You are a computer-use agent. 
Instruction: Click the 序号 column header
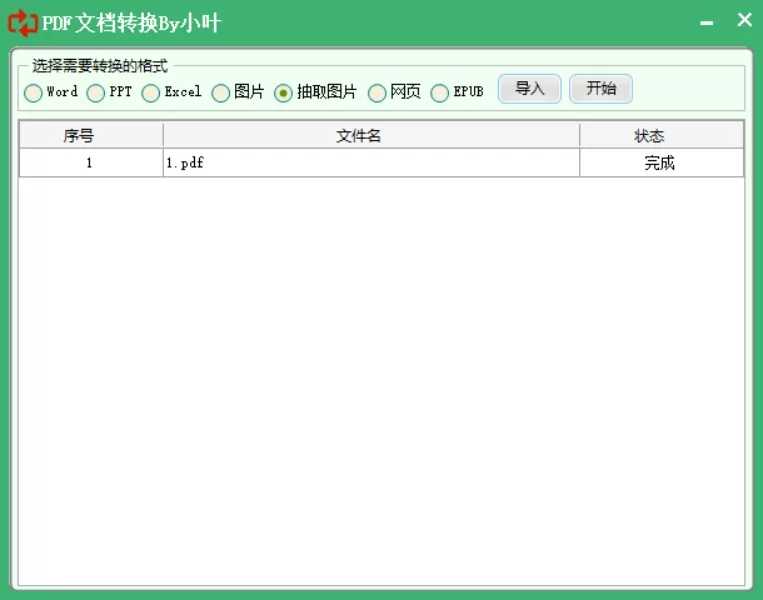click(x=91, y=135)
